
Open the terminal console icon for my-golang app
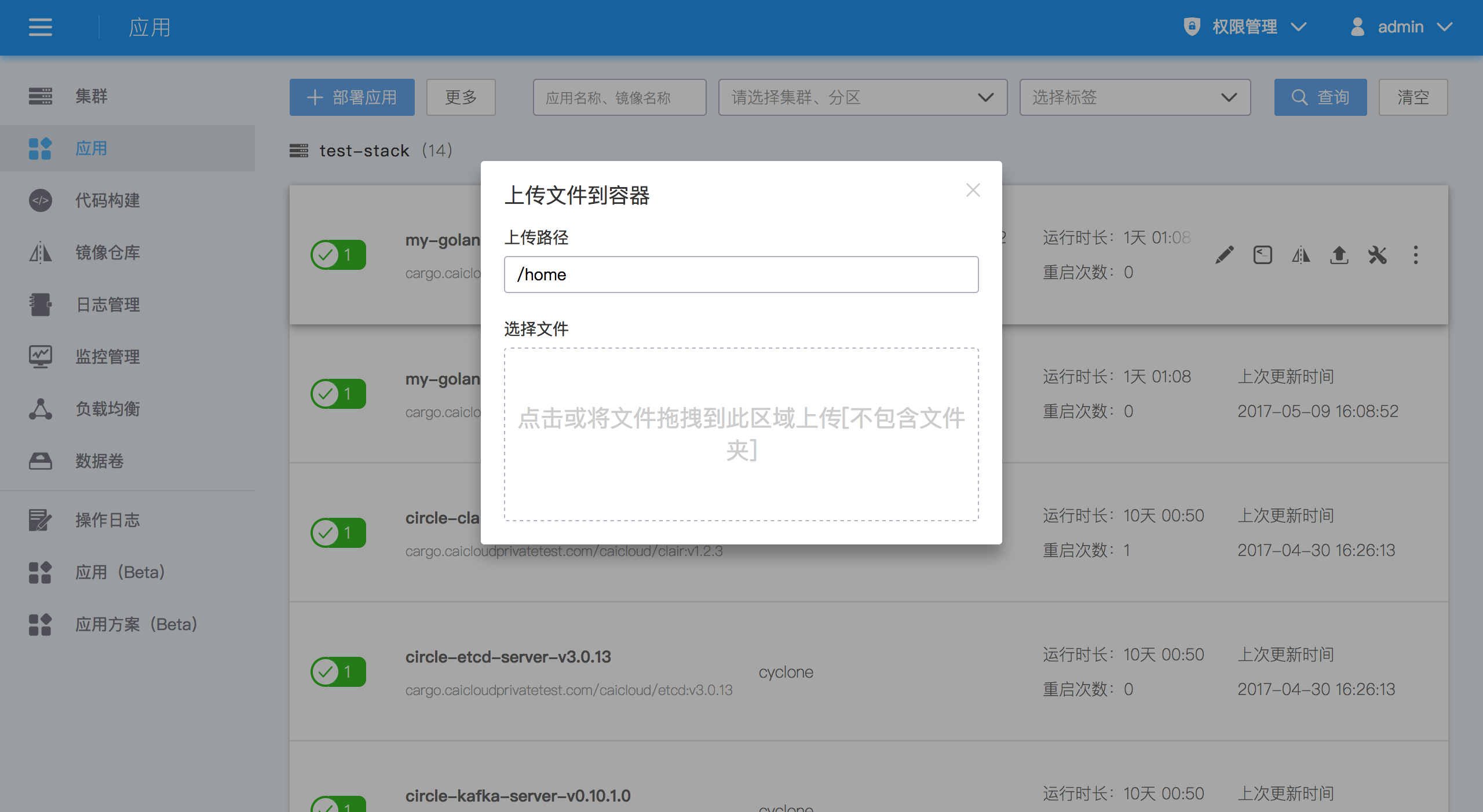(x=1262, y=255)
